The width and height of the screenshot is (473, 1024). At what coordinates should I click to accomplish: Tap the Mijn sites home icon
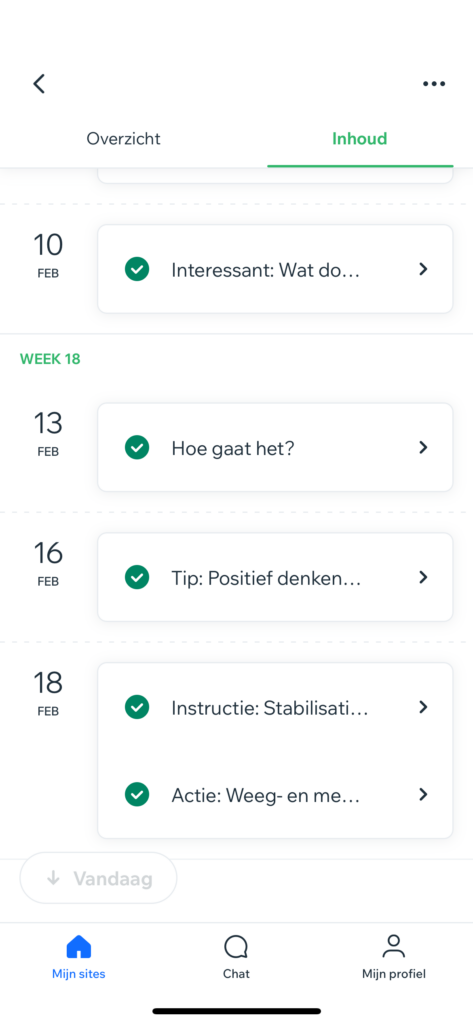click(79, 946)
